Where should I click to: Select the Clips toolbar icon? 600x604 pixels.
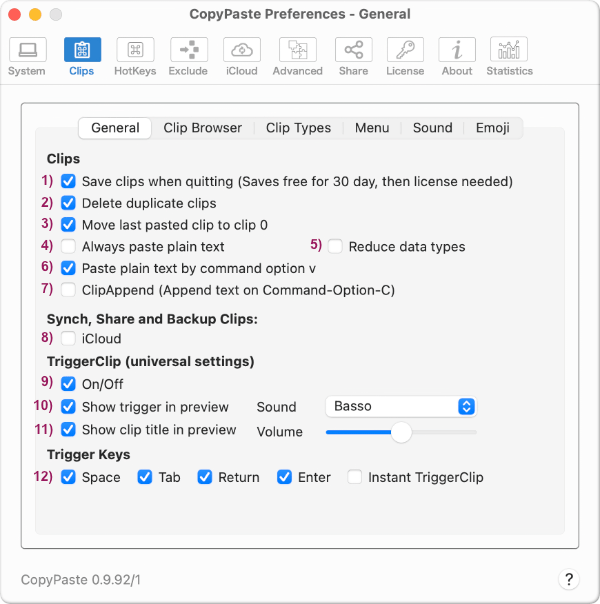pos(82,56)
